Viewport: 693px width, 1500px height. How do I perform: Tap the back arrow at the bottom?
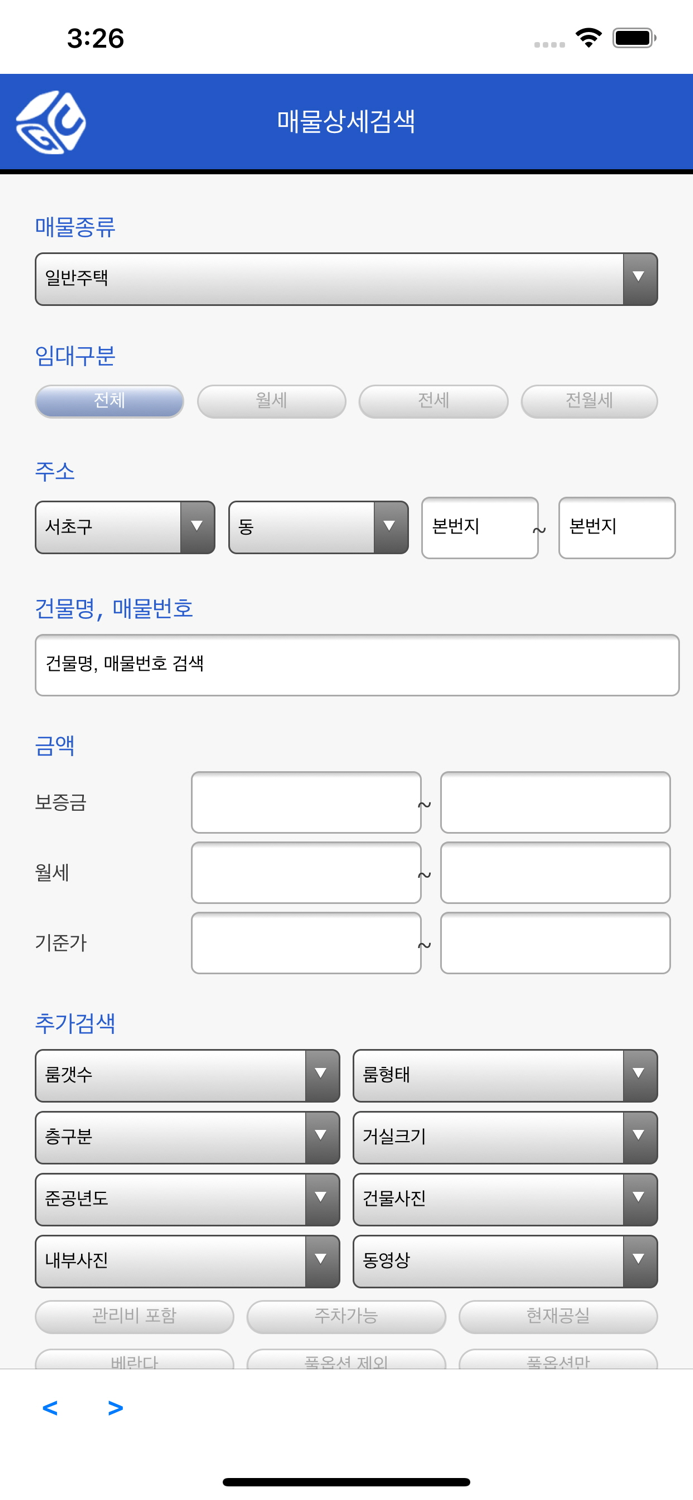pos(50,1407)
